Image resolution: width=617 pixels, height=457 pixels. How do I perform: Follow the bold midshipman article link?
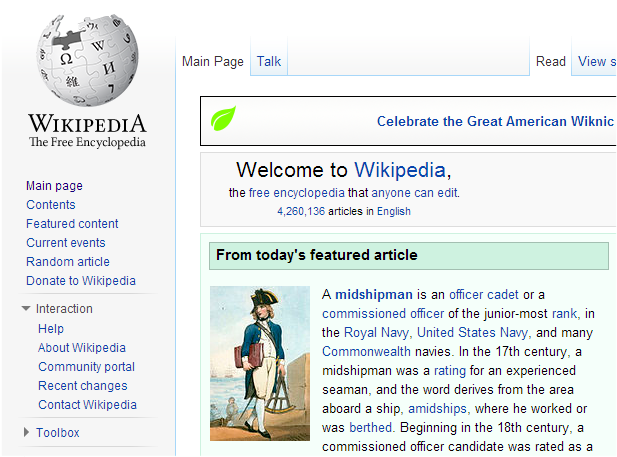[x=373, y=294]
